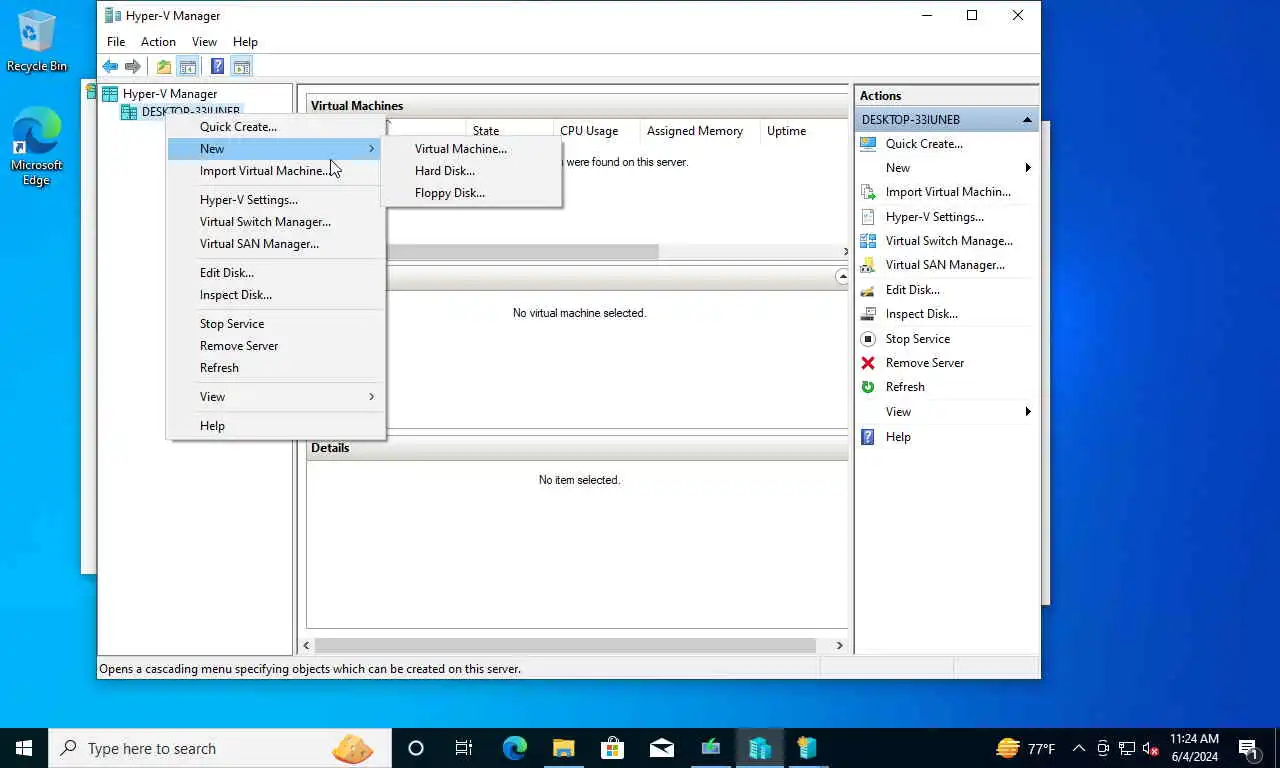Click the Virtual SAN Manager icon in Actions
This screenshot has width=1280, height=768.
point(868,265)
